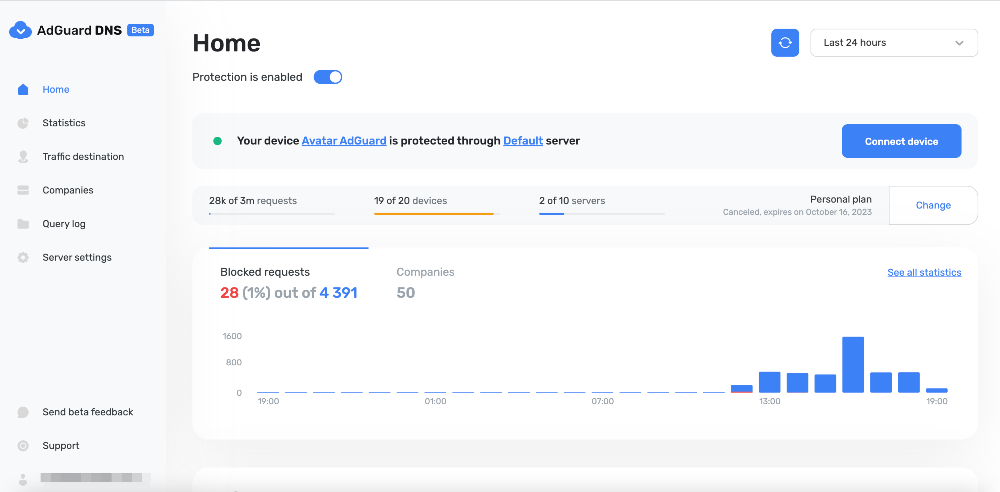
Task: Open the Last 24 hours dropdown
Action: tap(893, 43)
